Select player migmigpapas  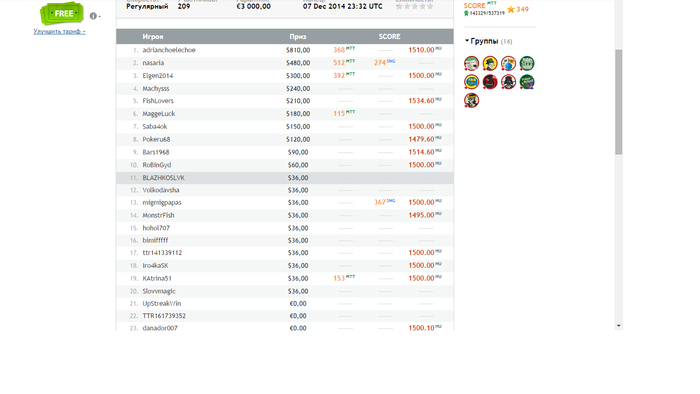point(162,203)
